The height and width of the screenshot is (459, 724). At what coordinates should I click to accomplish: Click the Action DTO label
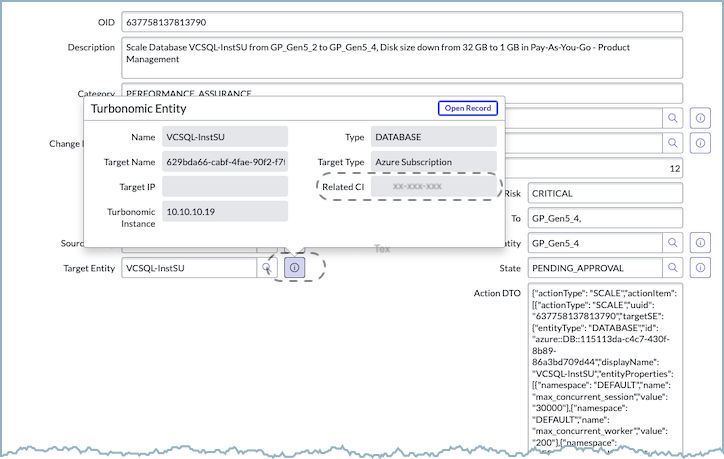point(497,293)
